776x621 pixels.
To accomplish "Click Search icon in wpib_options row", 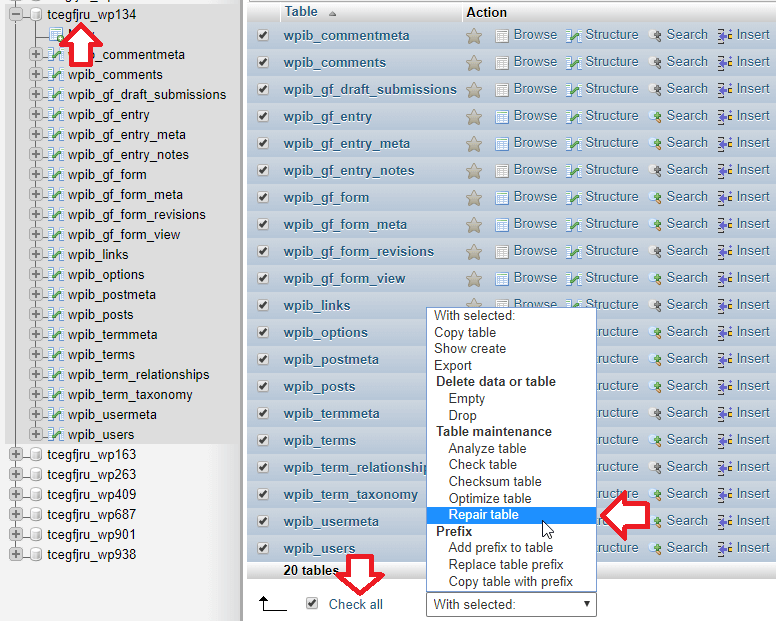I will (655, 333).
